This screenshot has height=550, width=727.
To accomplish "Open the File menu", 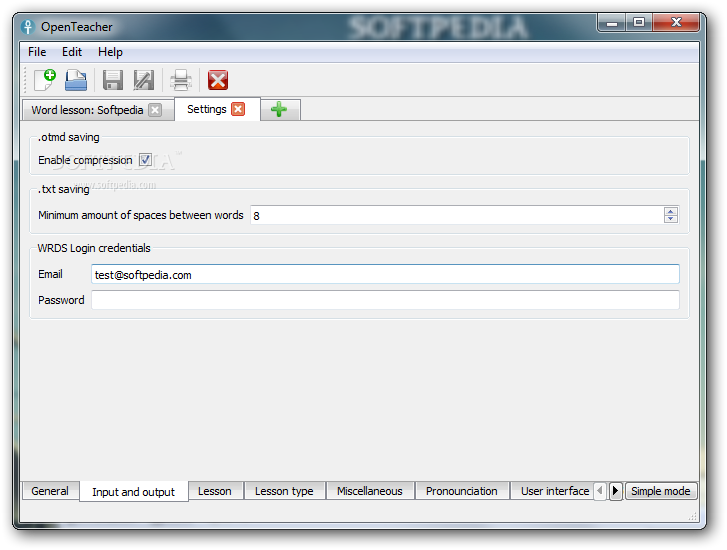I will click(x=37, y=52).
